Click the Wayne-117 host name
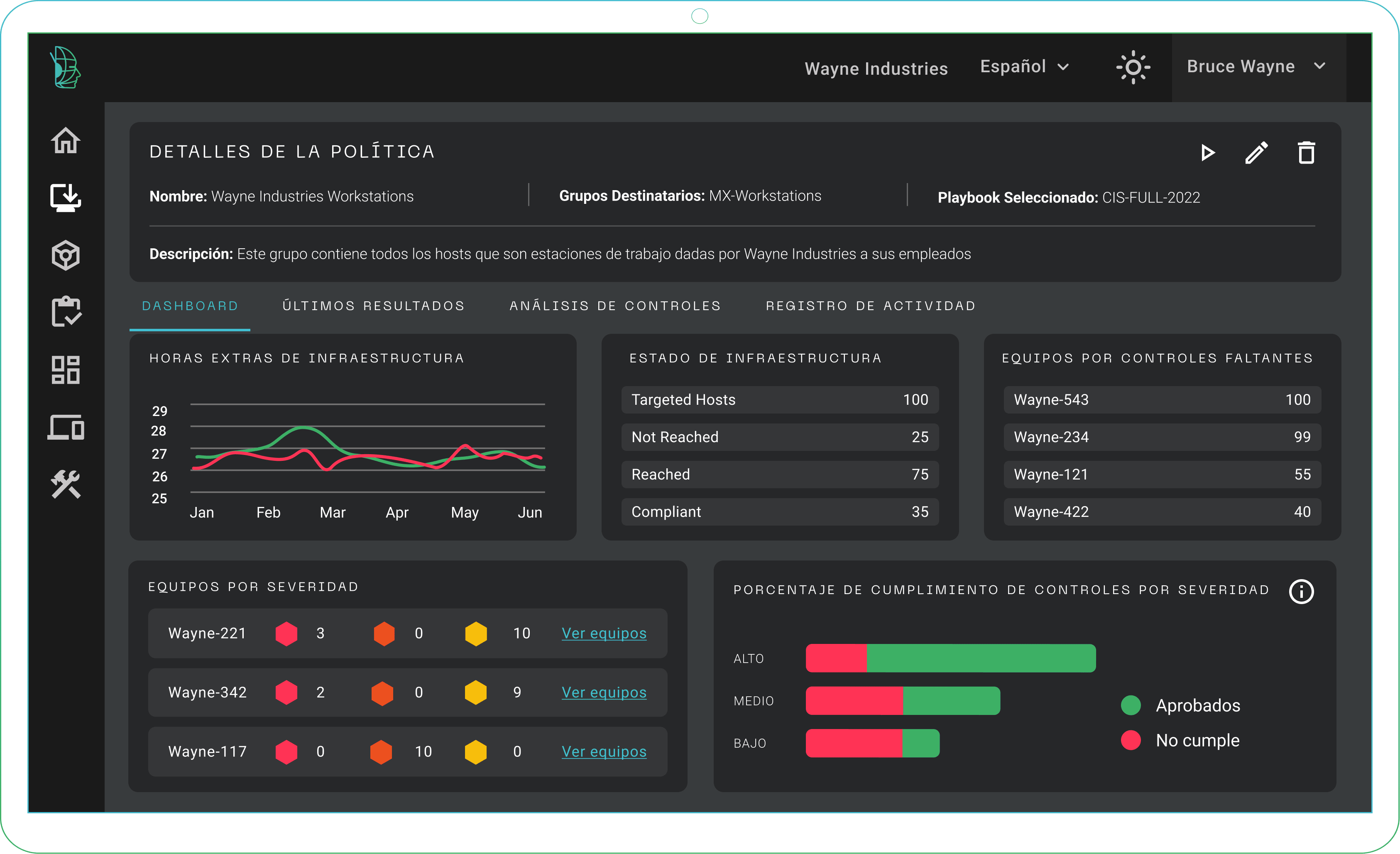The width and height of the screenshot is (1400, 854). pos(208,752)
